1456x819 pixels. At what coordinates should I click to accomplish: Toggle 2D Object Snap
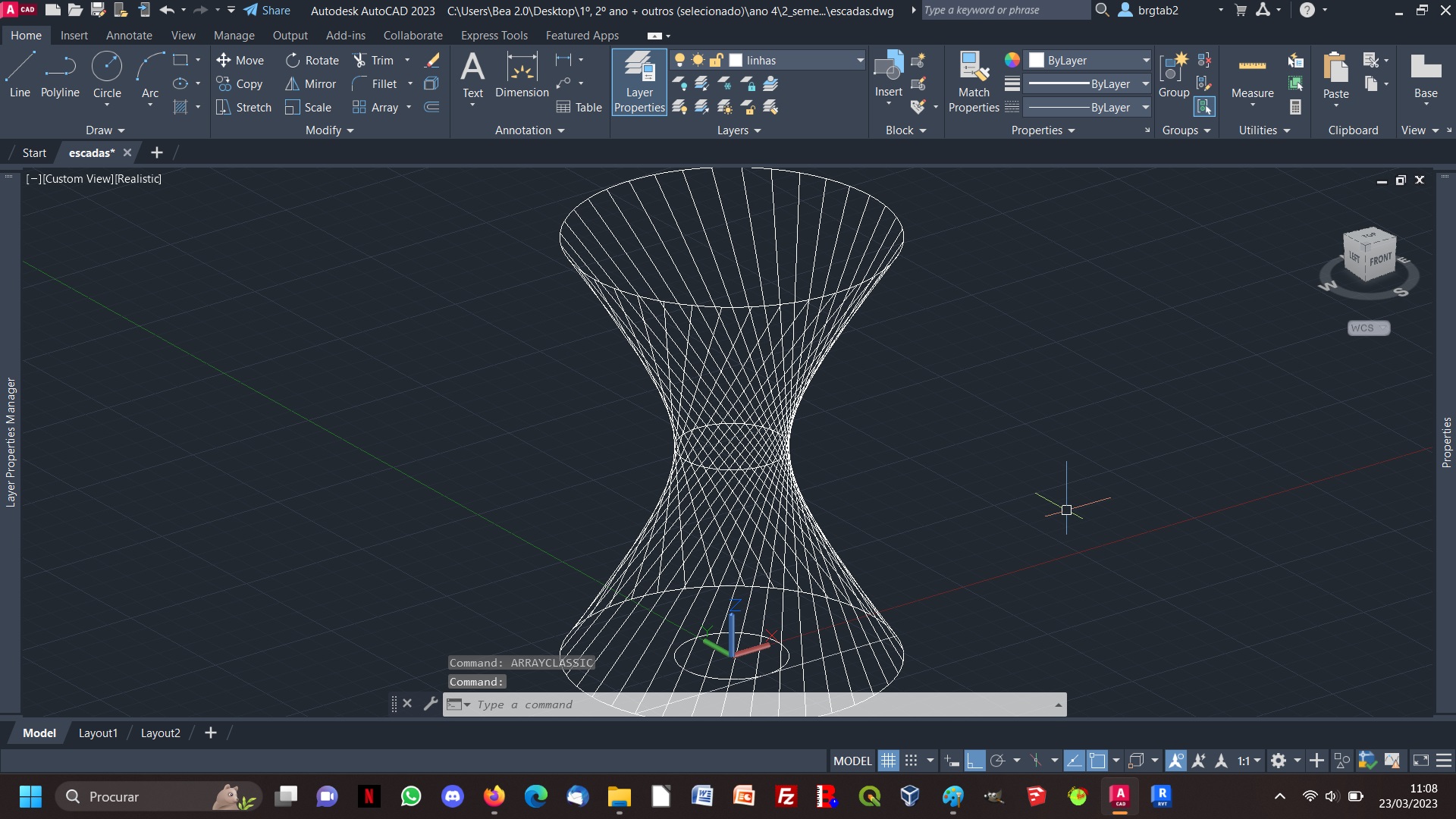pyautogui.click(x=1097, y=761)
